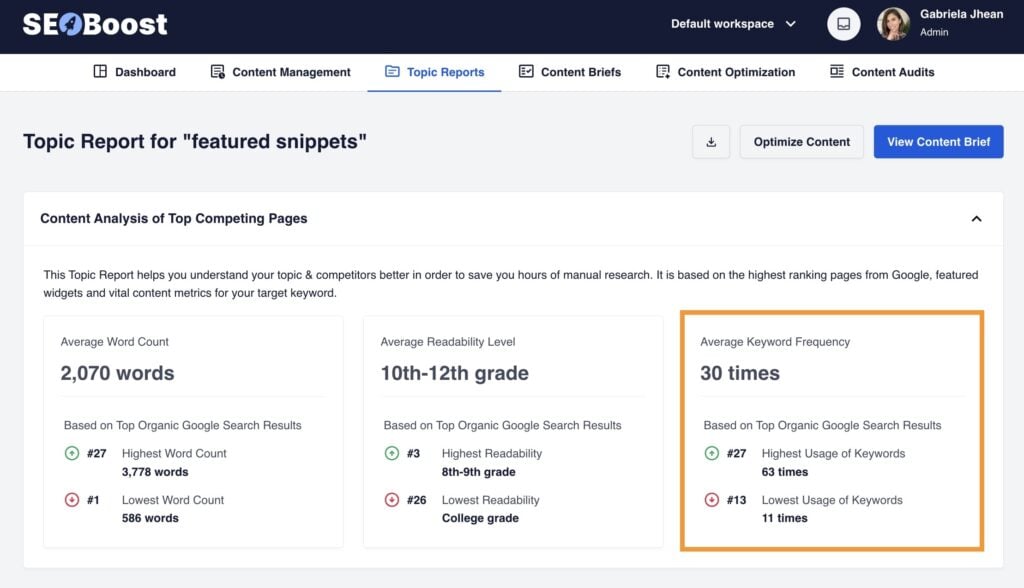Screen dimensions: 1024x588
Task: Open the Content Briefs tab
Action: (x=583, y=71)
